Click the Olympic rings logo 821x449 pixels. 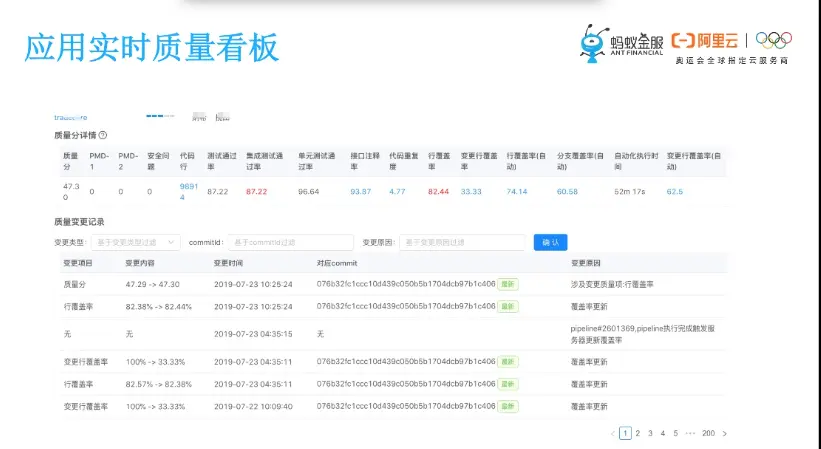click(x=773, y=40)
